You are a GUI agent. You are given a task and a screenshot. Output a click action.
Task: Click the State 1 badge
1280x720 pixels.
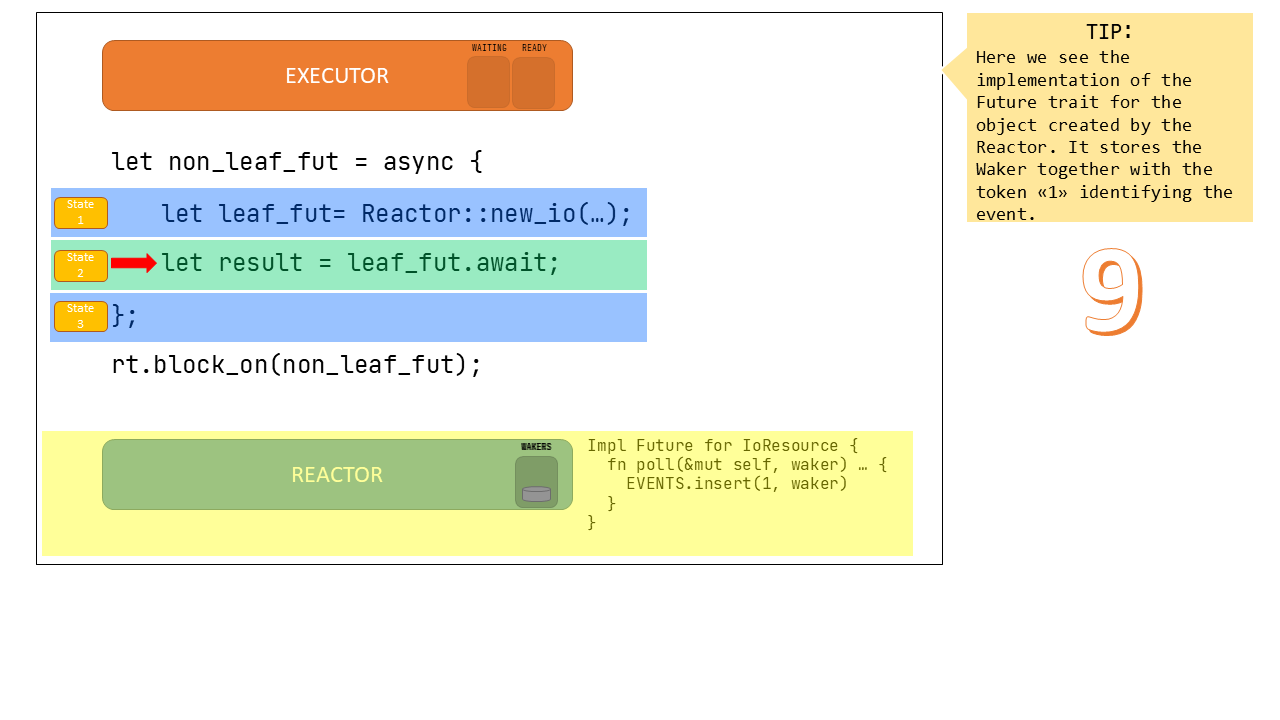point(81,212)
